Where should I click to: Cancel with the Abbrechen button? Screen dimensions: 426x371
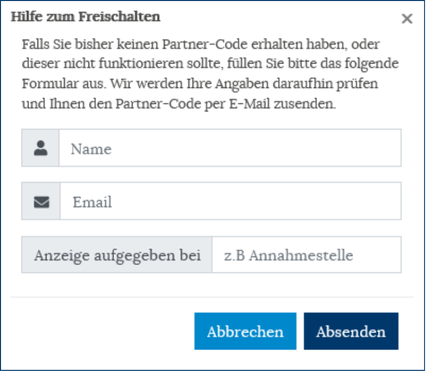[x=245, y=331]
